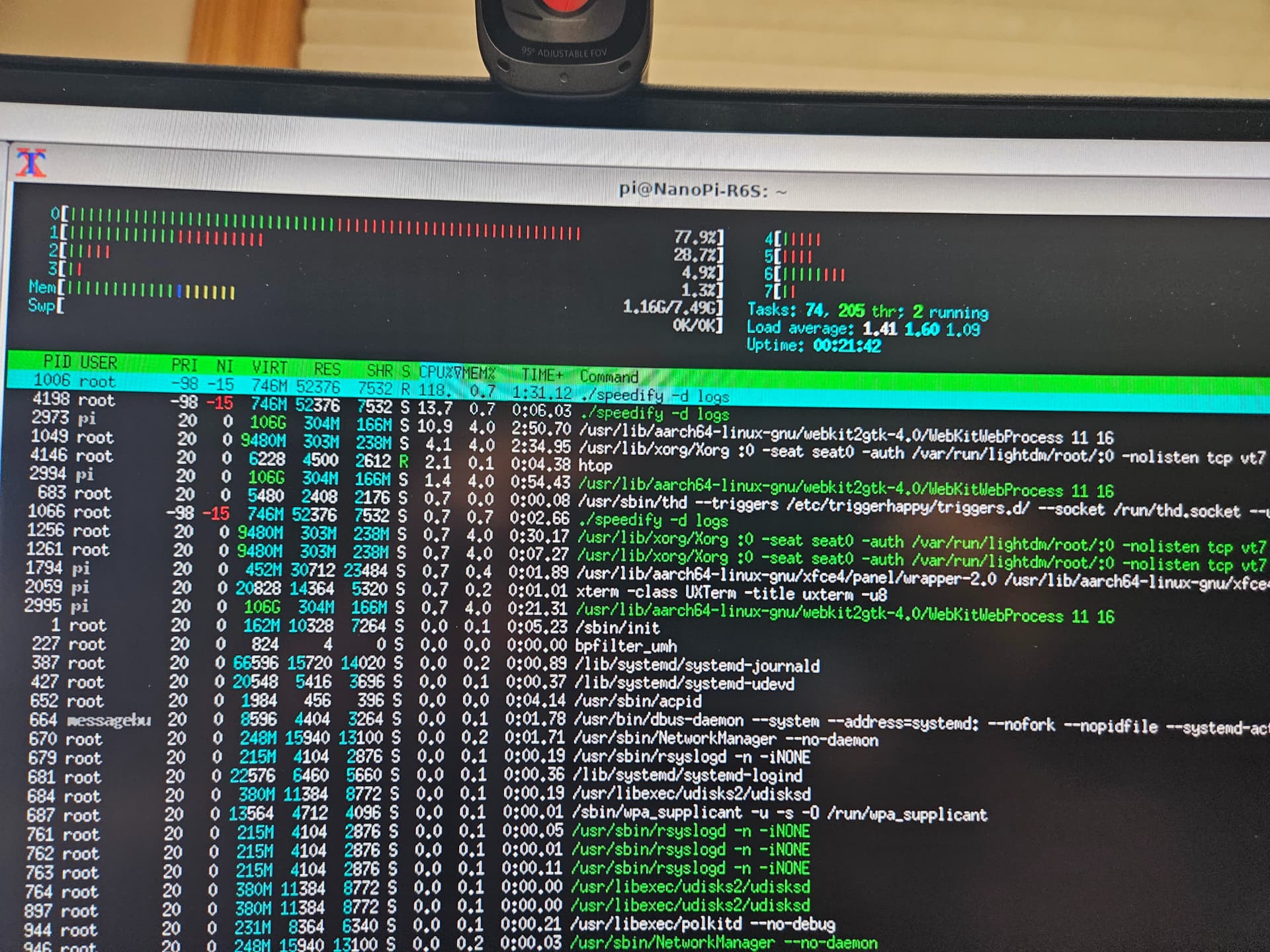This screenshot has height=952, width=1270.
Task: Click the Swp meter showing 0K/0K
Action: (376, 315)
